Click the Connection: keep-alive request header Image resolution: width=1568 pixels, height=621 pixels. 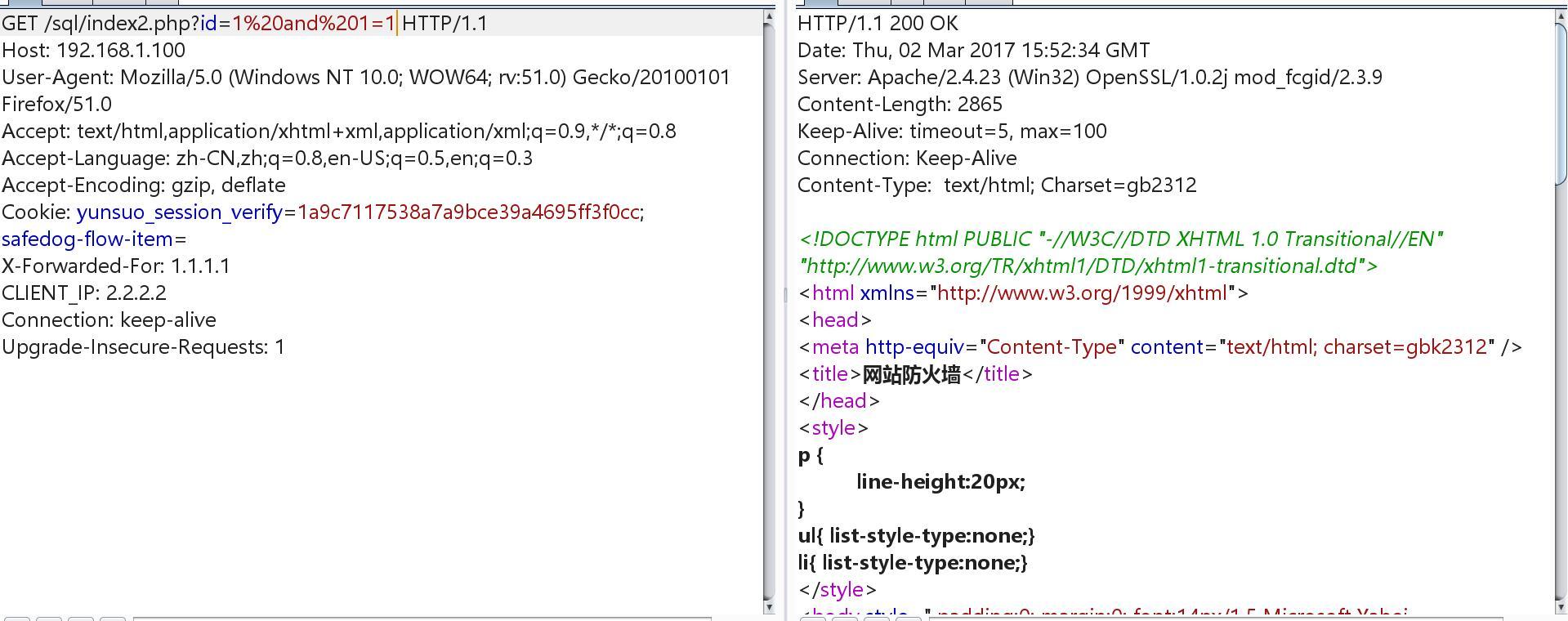109,319
